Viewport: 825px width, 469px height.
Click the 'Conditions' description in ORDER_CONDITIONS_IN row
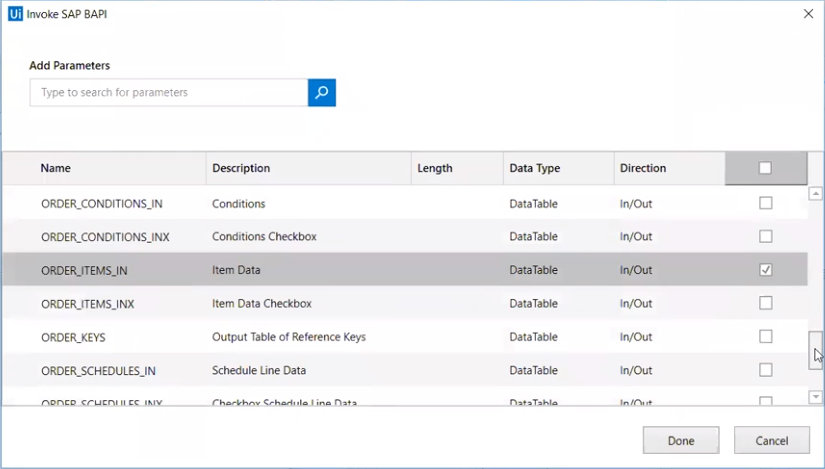(238, 204)
